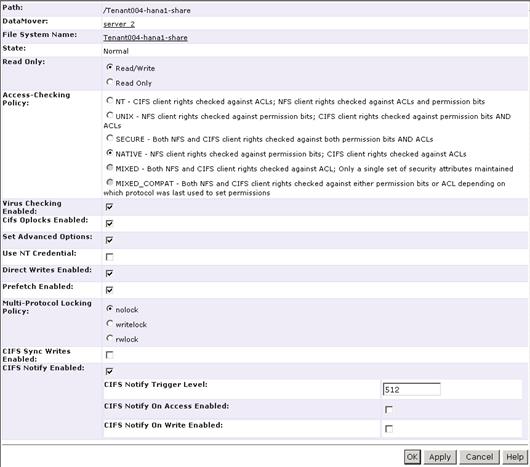This screenshot has height=467, width=530.
Task: Open the server_2 DataMover link
Action: 119,24
